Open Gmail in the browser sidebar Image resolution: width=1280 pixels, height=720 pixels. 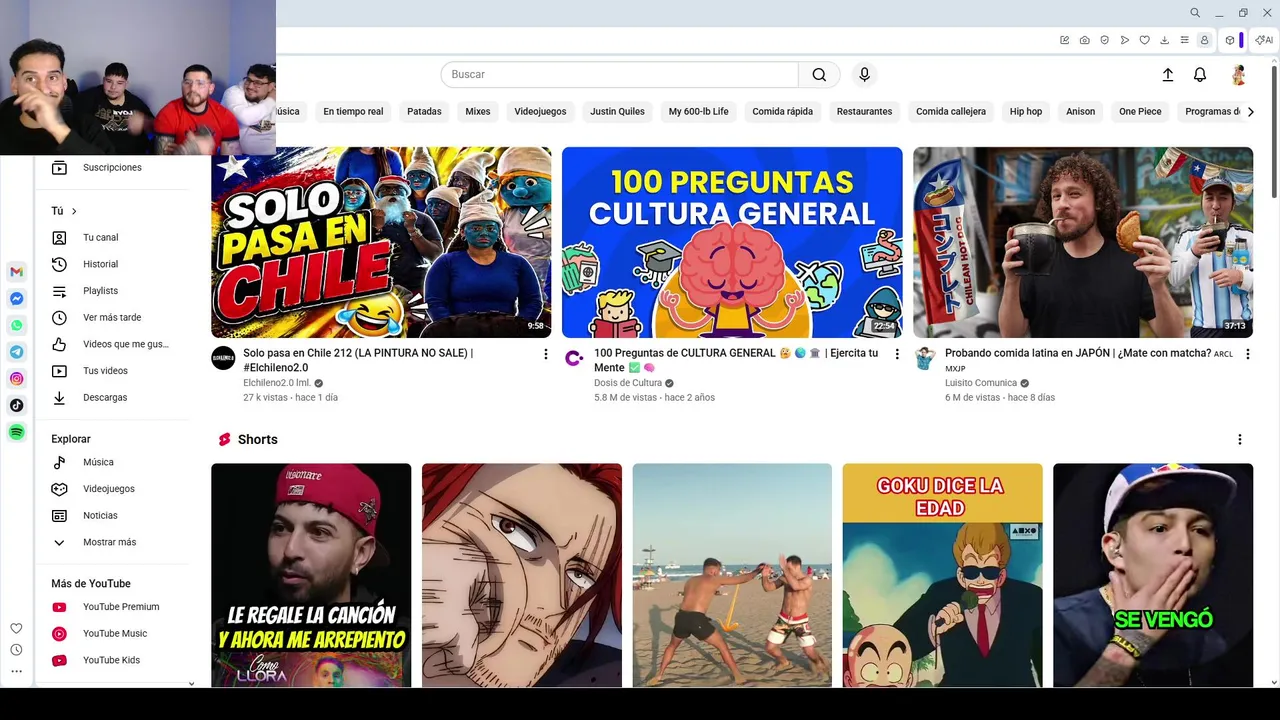[x=16, y=272]
